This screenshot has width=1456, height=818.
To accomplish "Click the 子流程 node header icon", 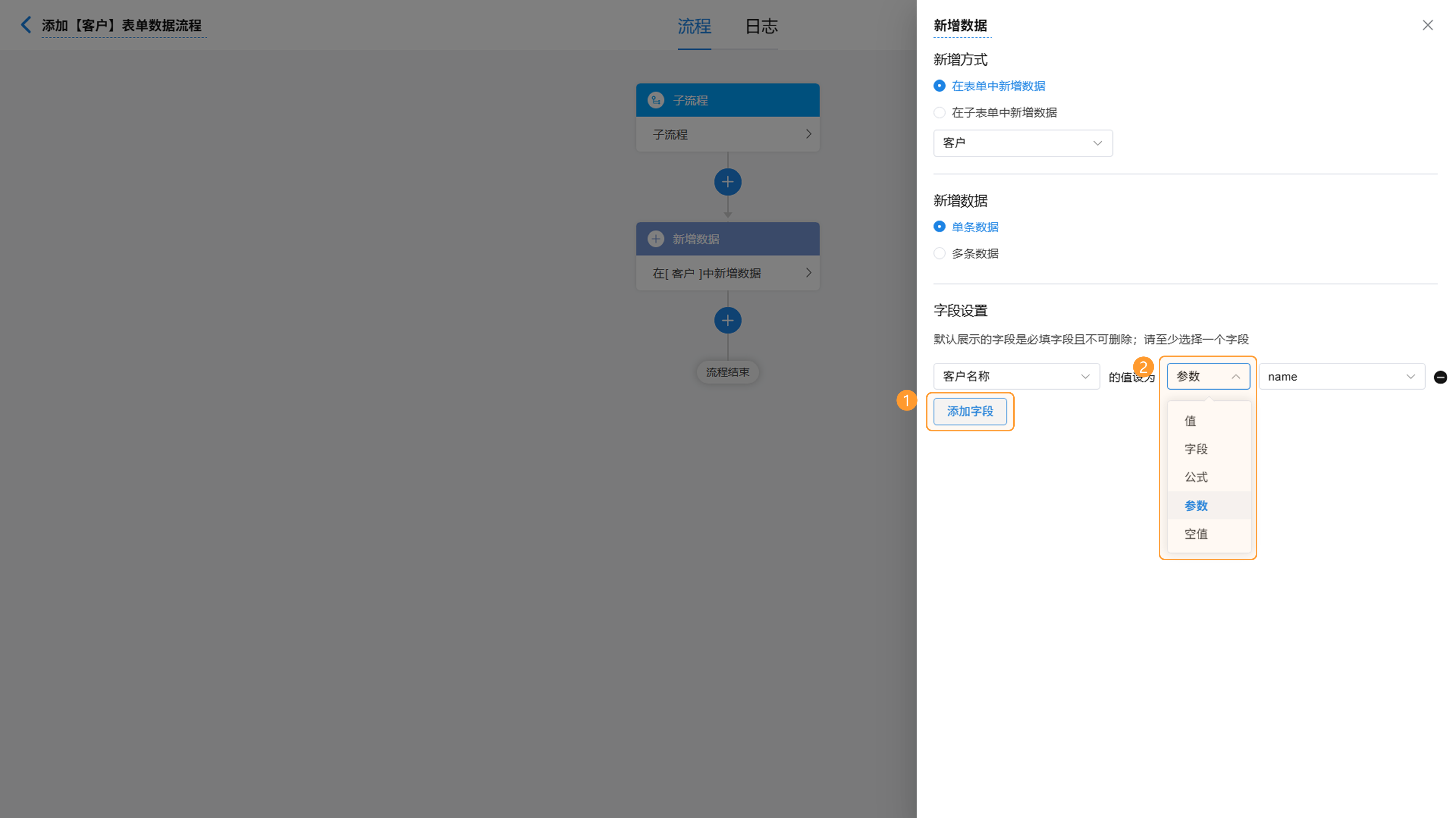I will pos(656,100).
